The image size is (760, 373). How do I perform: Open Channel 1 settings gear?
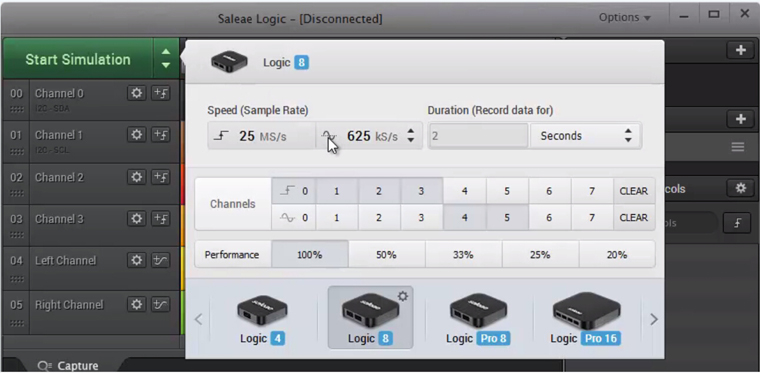(137, 135)
